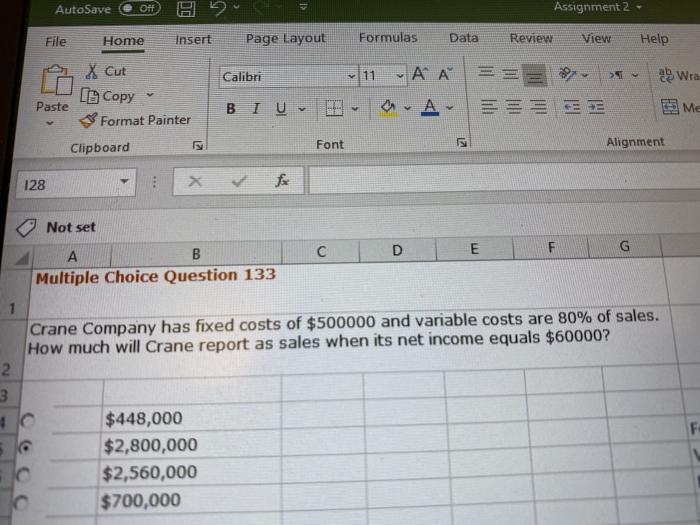The image size is (700, 525).
Task: Select the $2,560,000 radio button
Action: pos(22,475)
